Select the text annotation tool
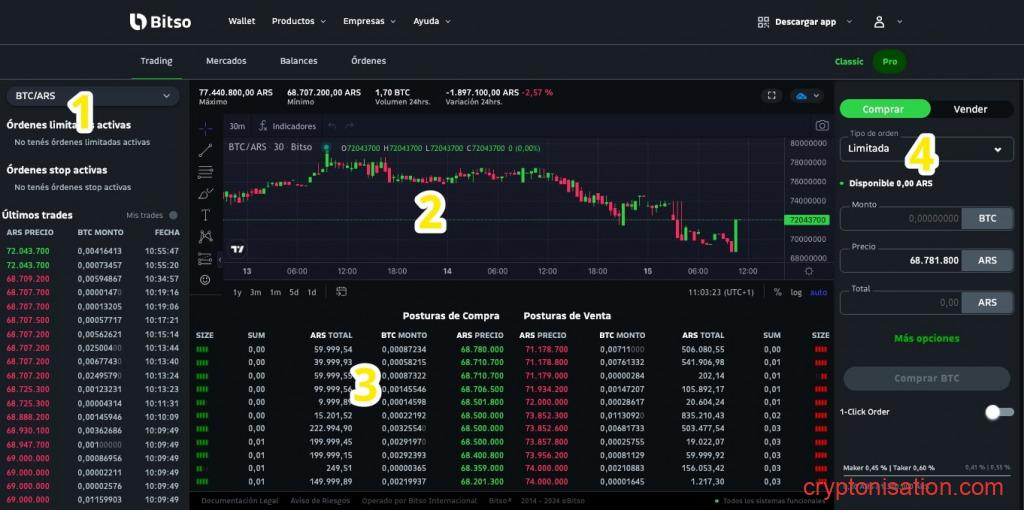The height and width of the screenshot is (510, 1024). click(x=205, y=215)
